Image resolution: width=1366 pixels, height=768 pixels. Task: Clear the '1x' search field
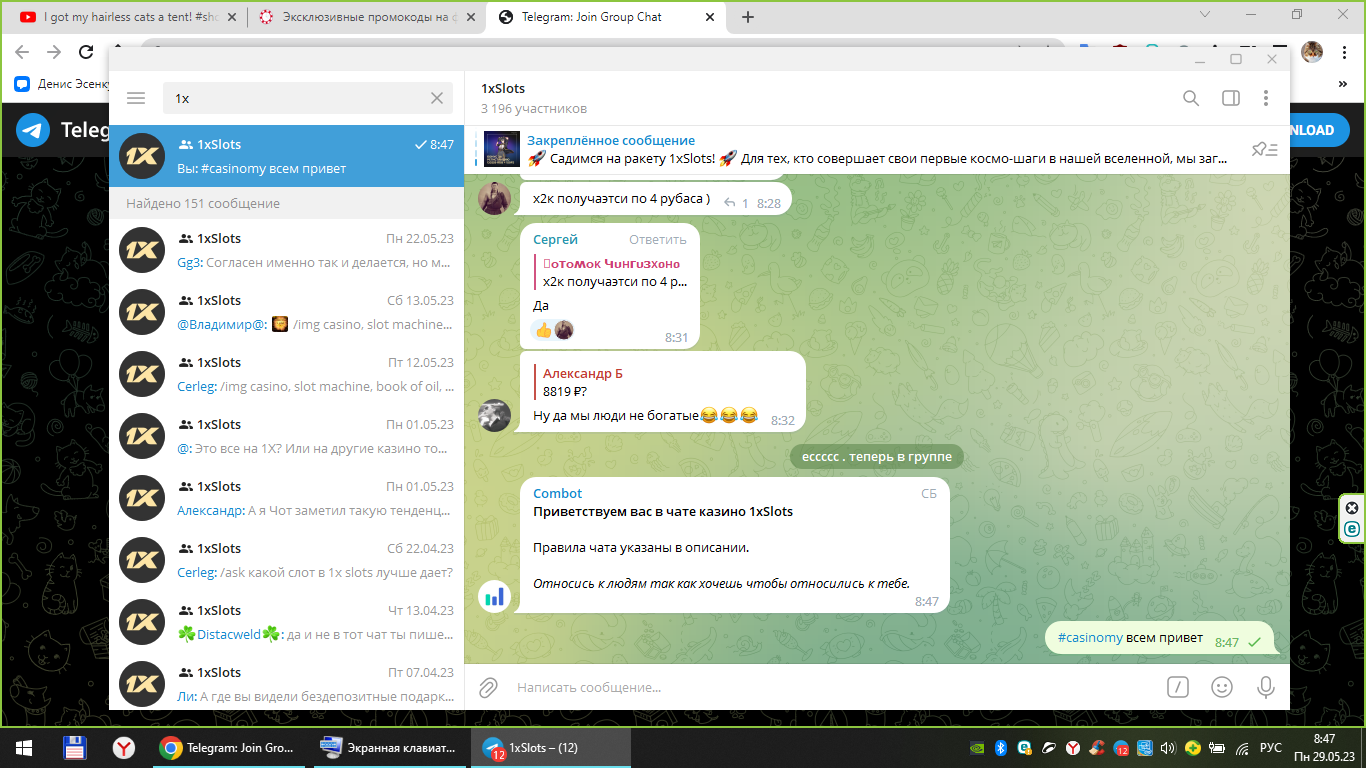pyautogui.click(x=437, y=98)
